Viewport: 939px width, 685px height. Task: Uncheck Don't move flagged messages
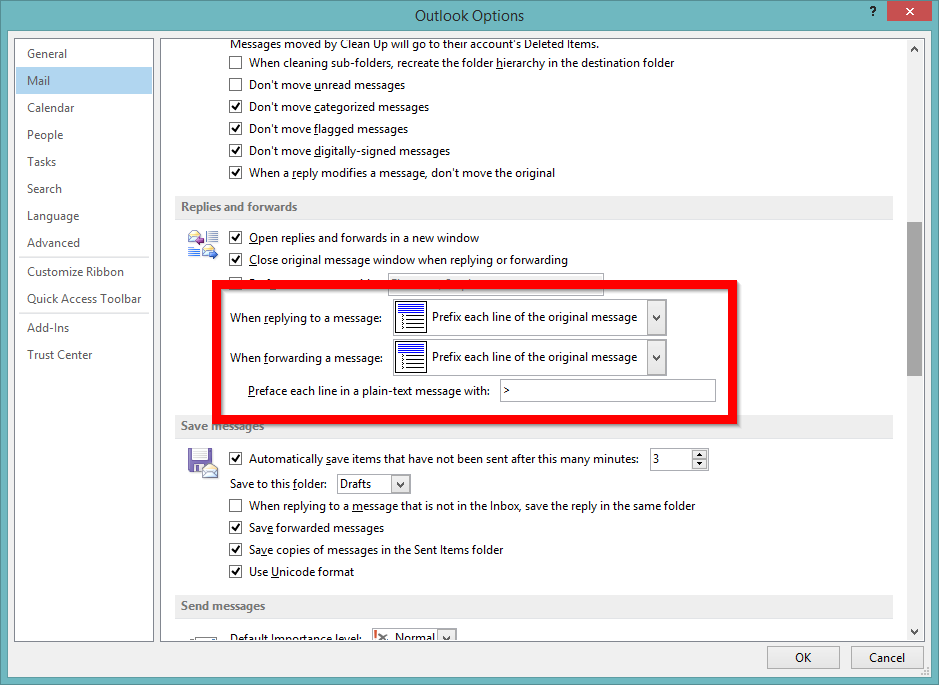[x=236, y=129]
